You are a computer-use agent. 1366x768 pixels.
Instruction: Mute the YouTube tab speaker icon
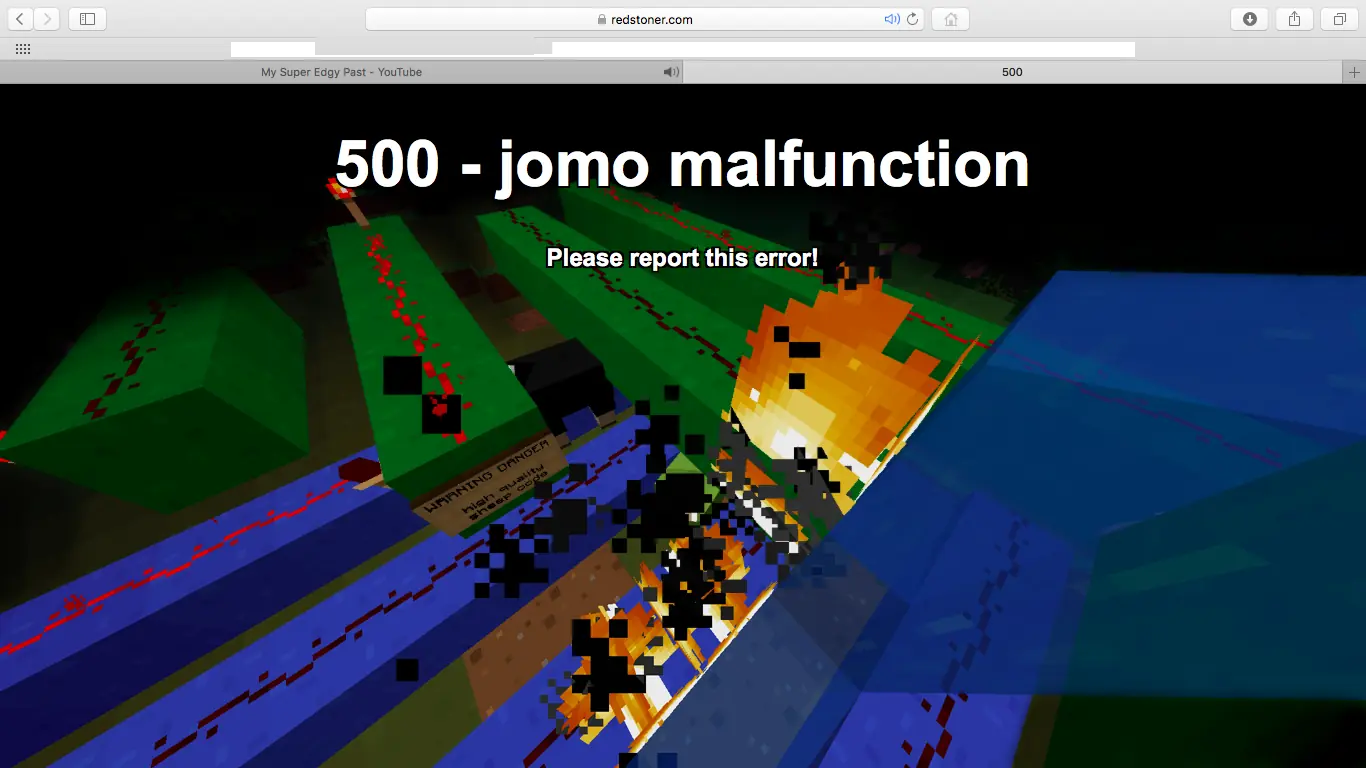[x=671, y=72]
